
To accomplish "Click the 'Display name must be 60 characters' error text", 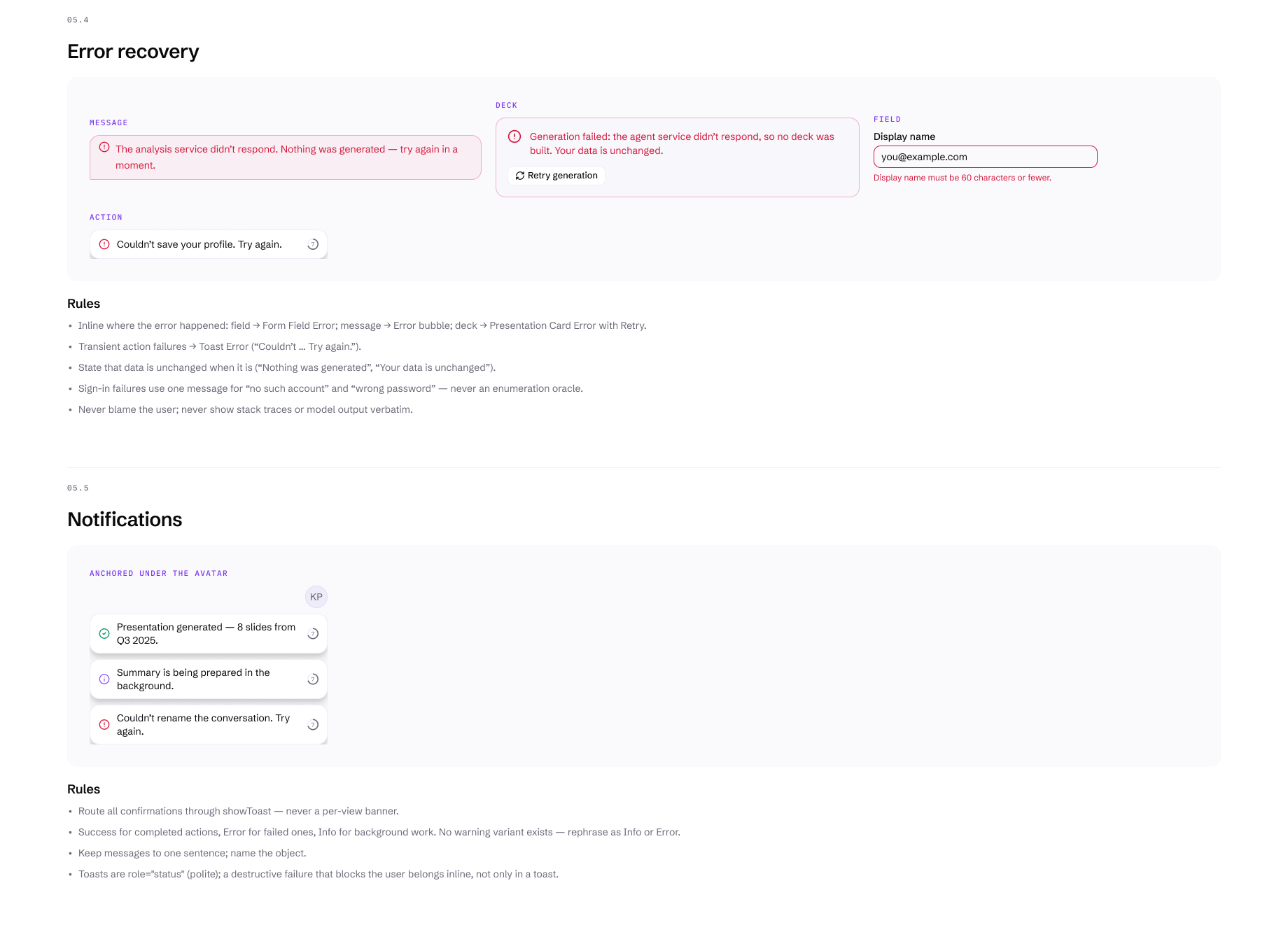I will coord(962,178).
